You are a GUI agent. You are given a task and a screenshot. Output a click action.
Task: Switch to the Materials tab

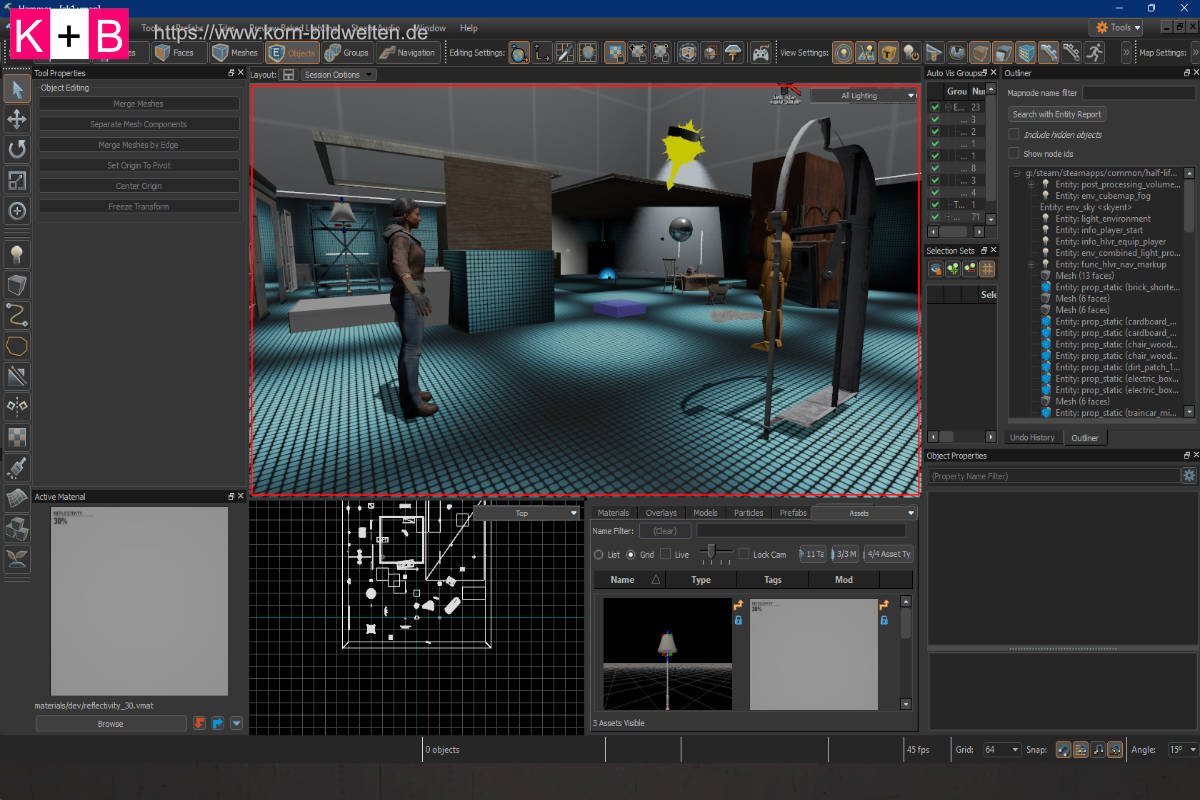point(613,513)
